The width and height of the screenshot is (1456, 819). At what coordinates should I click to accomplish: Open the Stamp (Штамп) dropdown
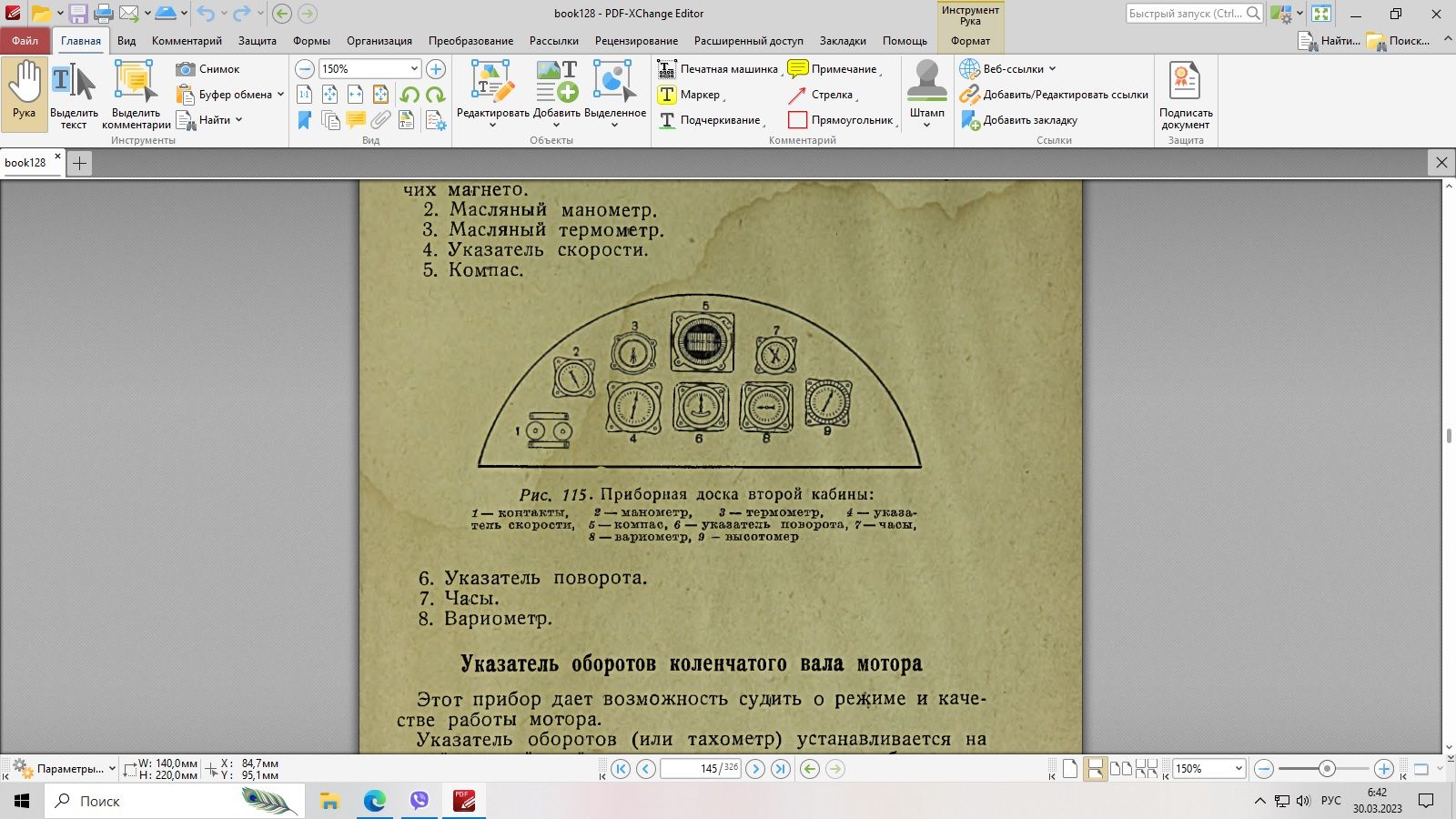point(926,126)
